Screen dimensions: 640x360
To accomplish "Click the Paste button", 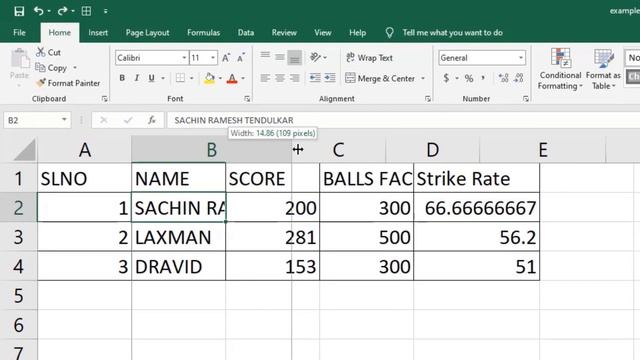I will [x=19, y=65].
